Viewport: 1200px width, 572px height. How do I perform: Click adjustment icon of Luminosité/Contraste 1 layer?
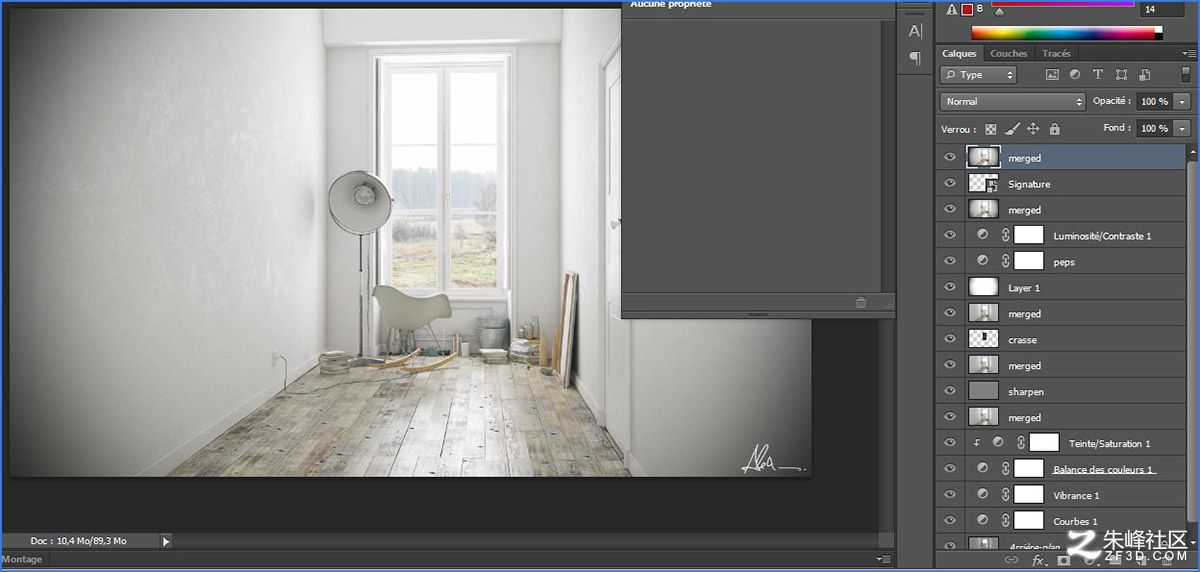982,235
